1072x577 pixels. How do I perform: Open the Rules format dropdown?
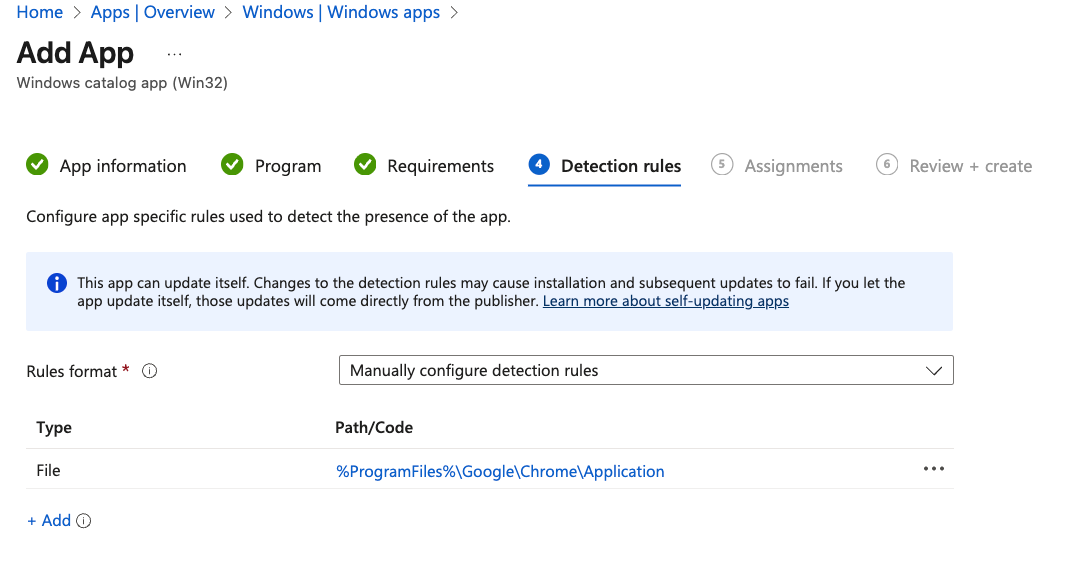[645, 371]
